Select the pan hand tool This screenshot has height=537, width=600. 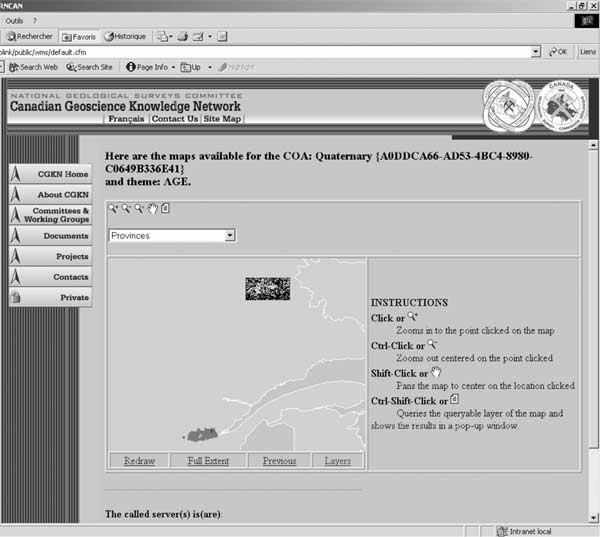click(x=153, y=209)
